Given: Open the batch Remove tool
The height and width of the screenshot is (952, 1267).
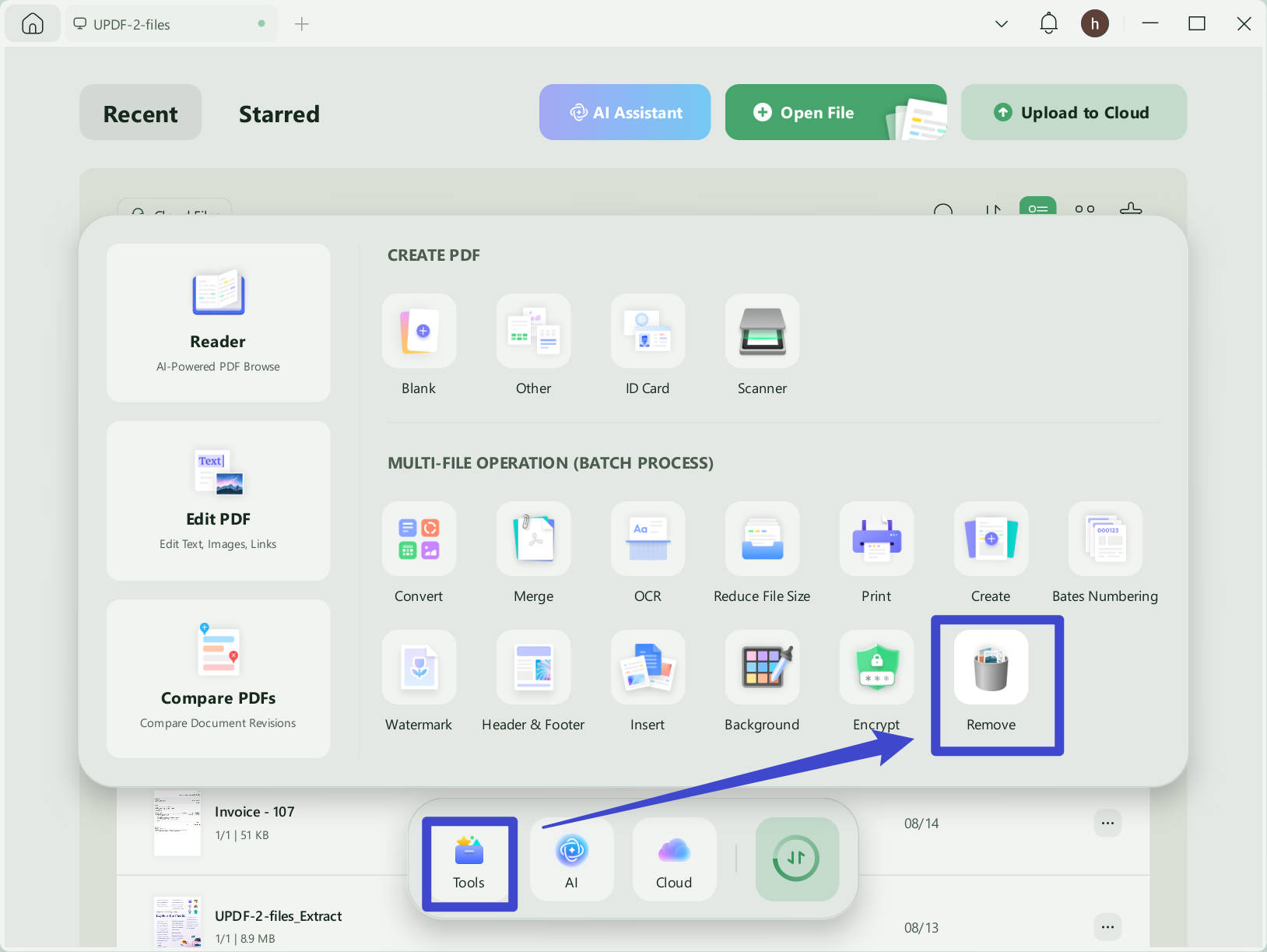Looking at the screenshot, I should tap(991, 667).
